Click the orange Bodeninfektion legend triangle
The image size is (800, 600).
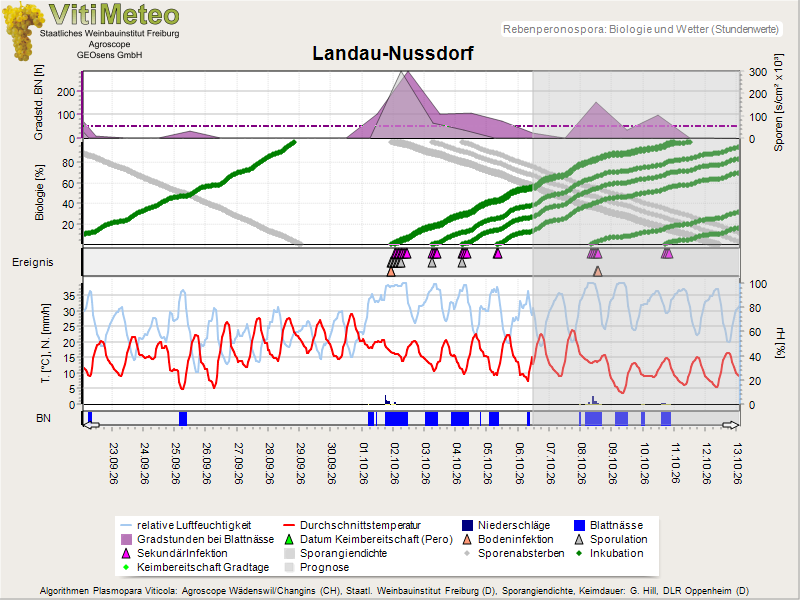click(467, 539)
